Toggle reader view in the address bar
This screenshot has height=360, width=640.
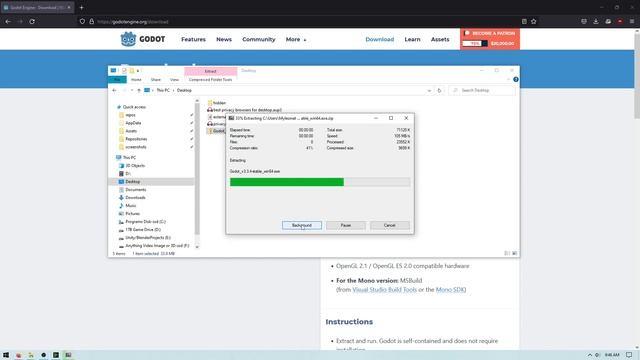coord(524,21)
